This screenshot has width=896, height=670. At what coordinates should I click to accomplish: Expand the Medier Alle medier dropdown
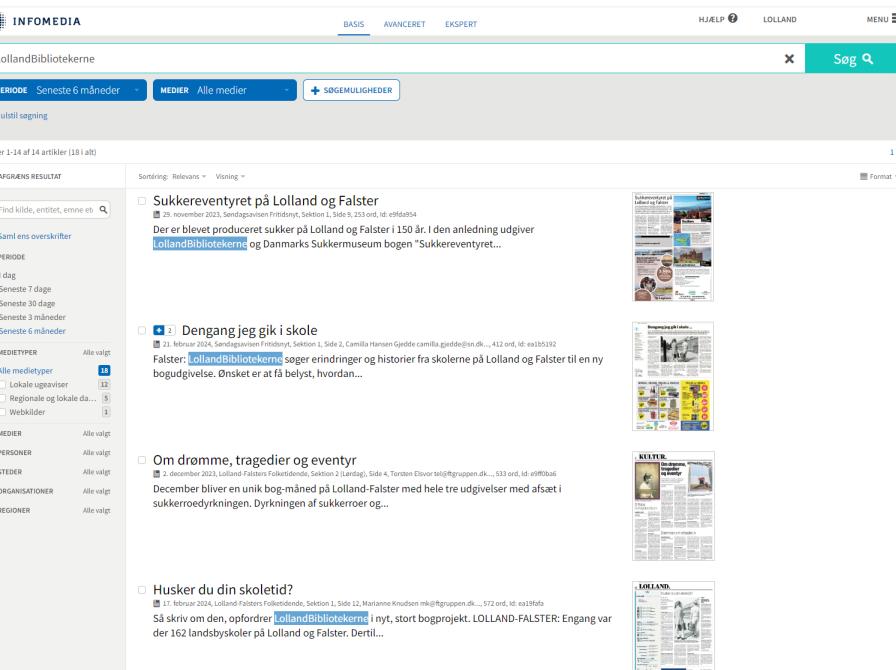click(x=225, y=91)
